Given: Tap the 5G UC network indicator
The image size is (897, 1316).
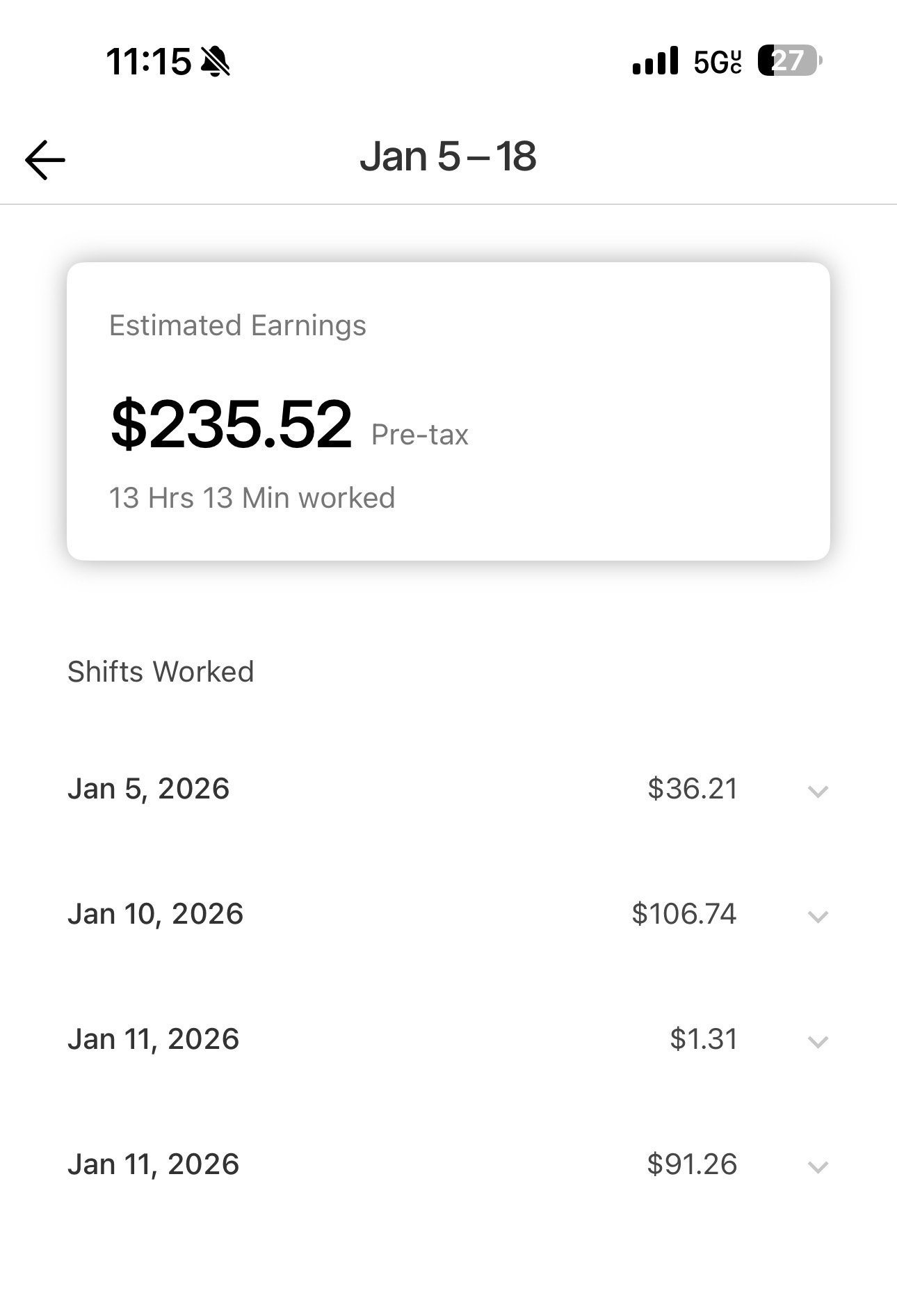Looking at the screenshot, I should (x=718, y=62).
